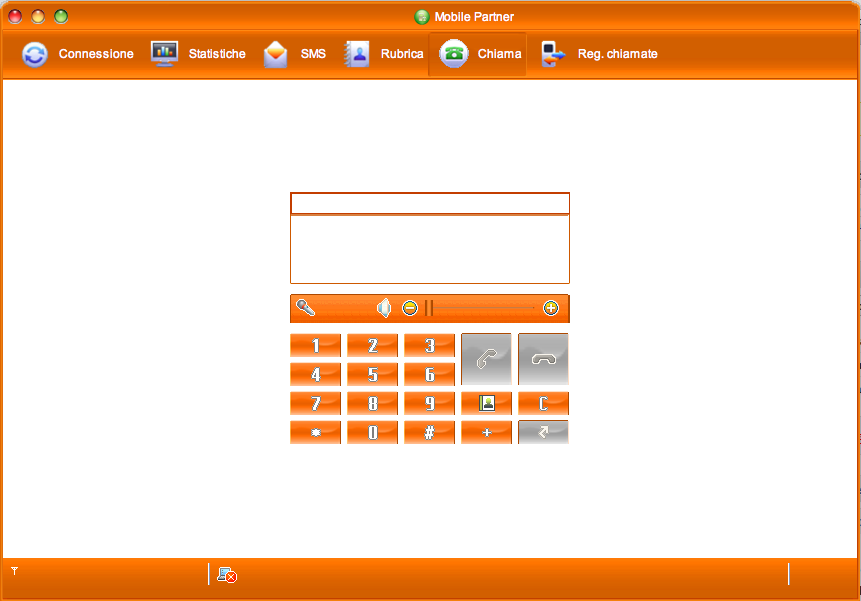The width and height of the screenshot is (861, 601).
Task: Open contacts picker on the keypad
Action: (x=487, y=404)
